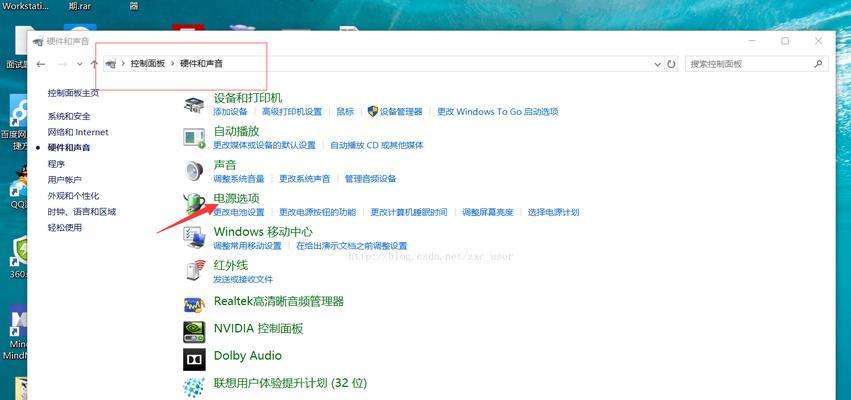Click the shield icon beside 设备管理器

pos(373,111)
